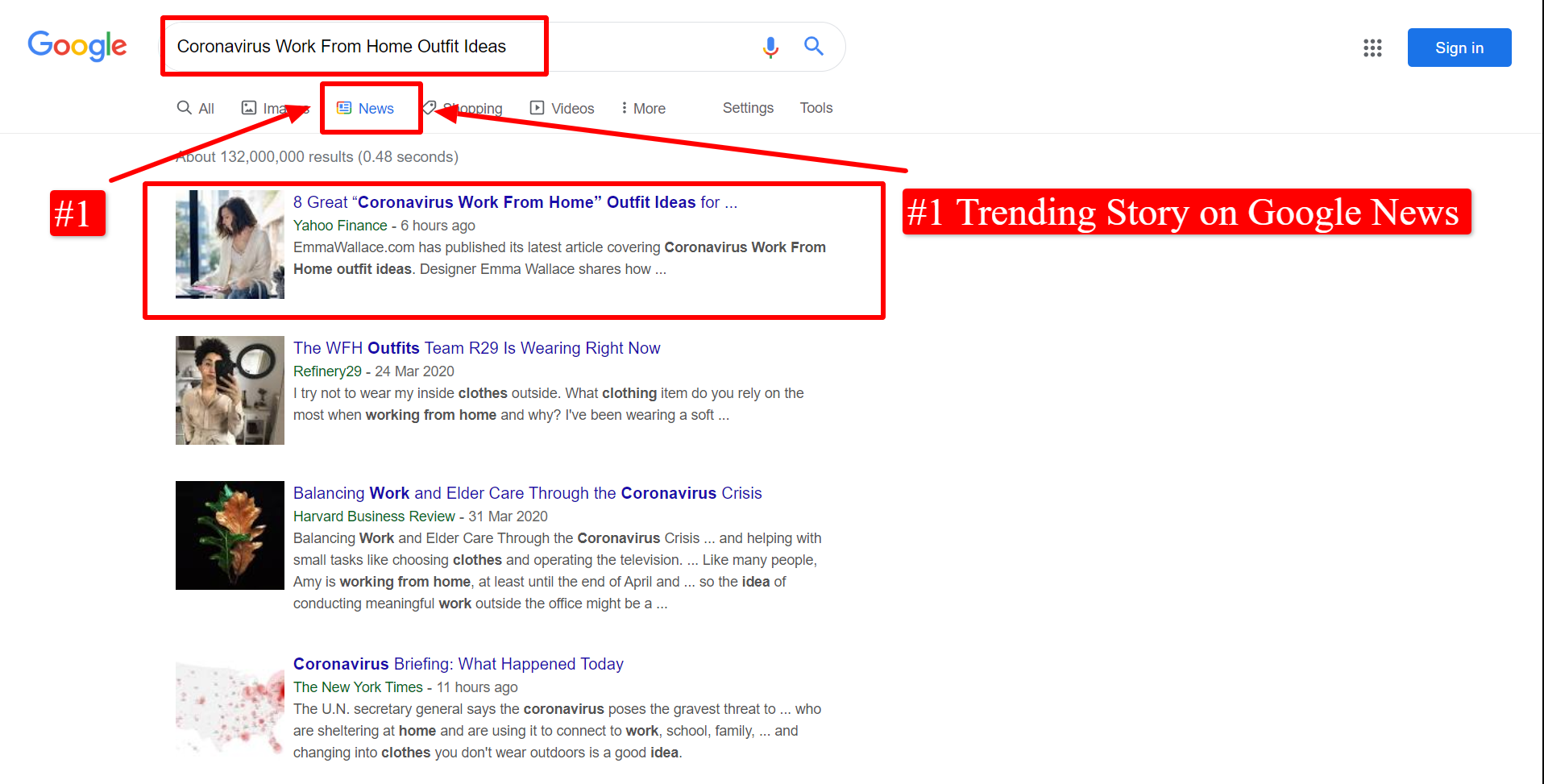
Task: Click the Images tab picture icon
Action: pos(249,107)
